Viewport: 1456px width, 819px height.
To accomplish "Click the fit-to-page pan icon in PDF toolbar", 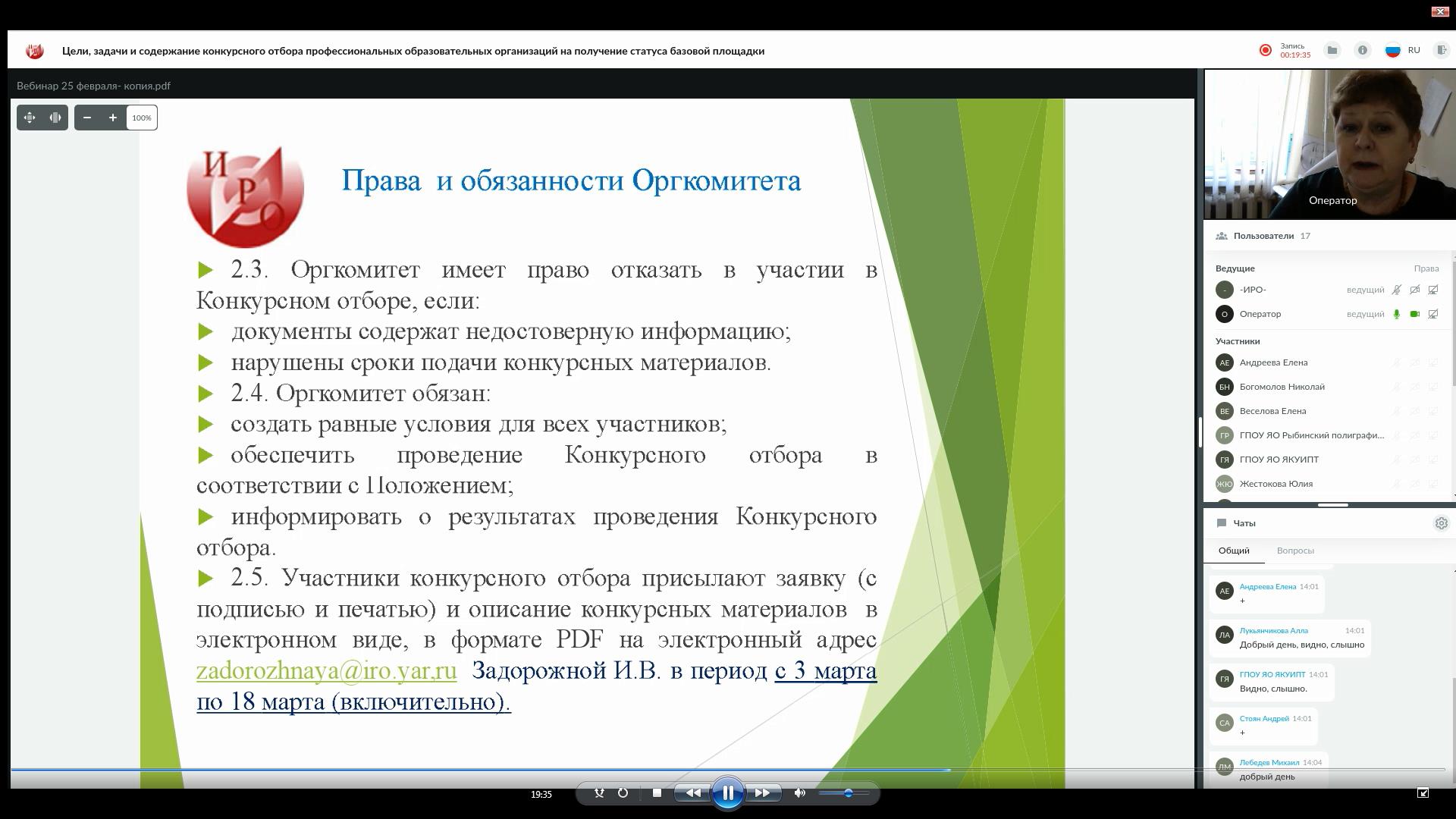I will click(x=30, y=118).
